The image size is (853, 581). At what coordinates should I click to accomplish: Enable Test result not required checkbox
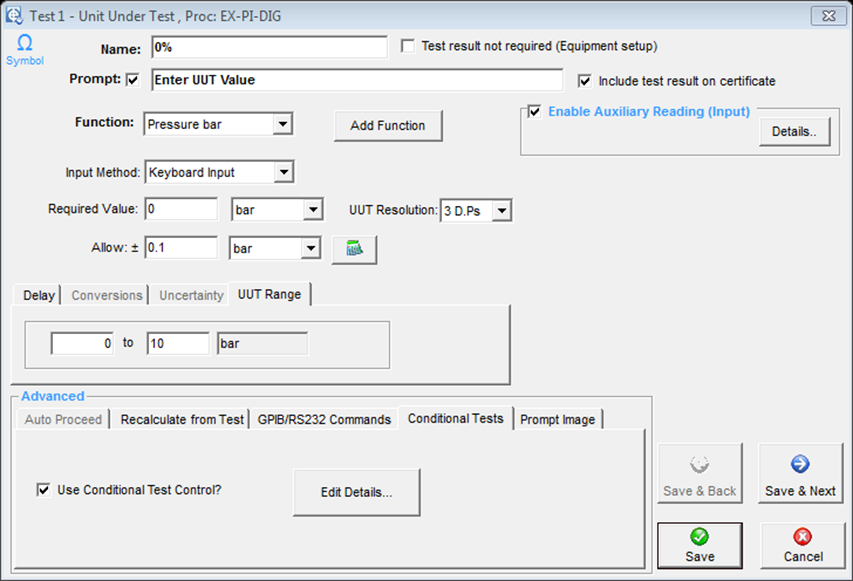point(407,46)
